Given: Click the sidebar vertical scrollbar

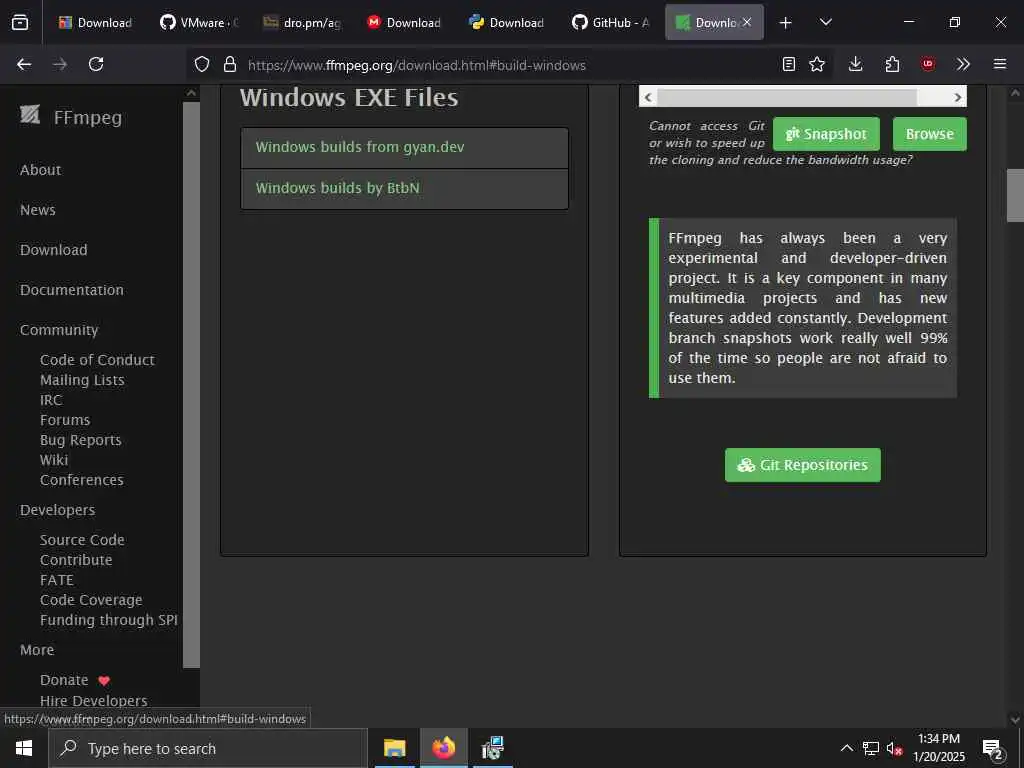Looking at the screenshot, I should click(x=191, y=385).
